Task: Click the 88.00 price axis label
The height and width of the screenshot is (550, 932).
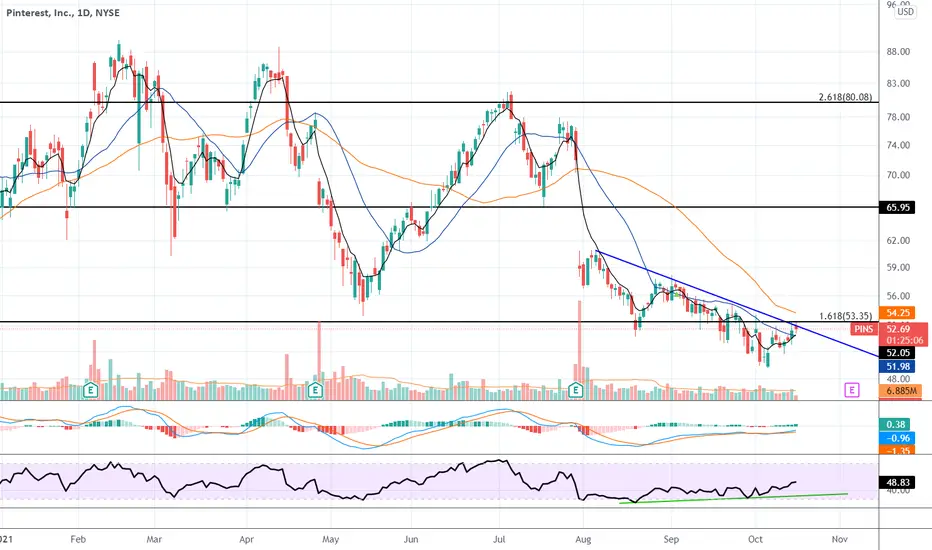Action: [898, 52]
